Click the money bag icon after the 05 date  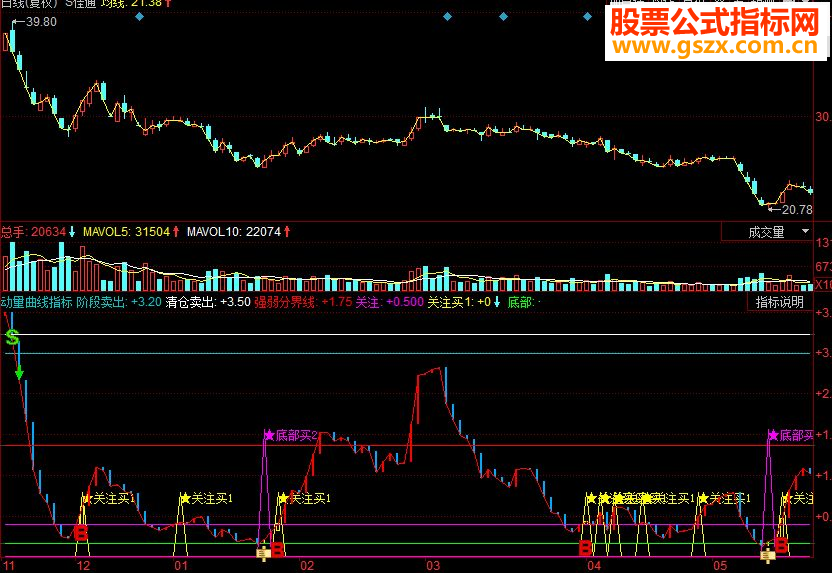(767, 555)
